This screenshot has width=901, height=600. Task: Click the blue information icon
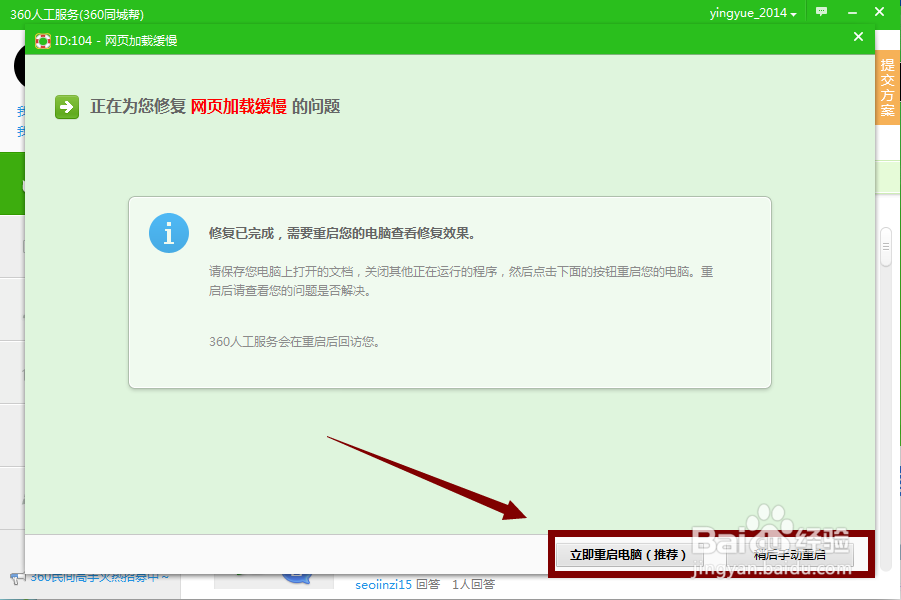click(169, 233)
